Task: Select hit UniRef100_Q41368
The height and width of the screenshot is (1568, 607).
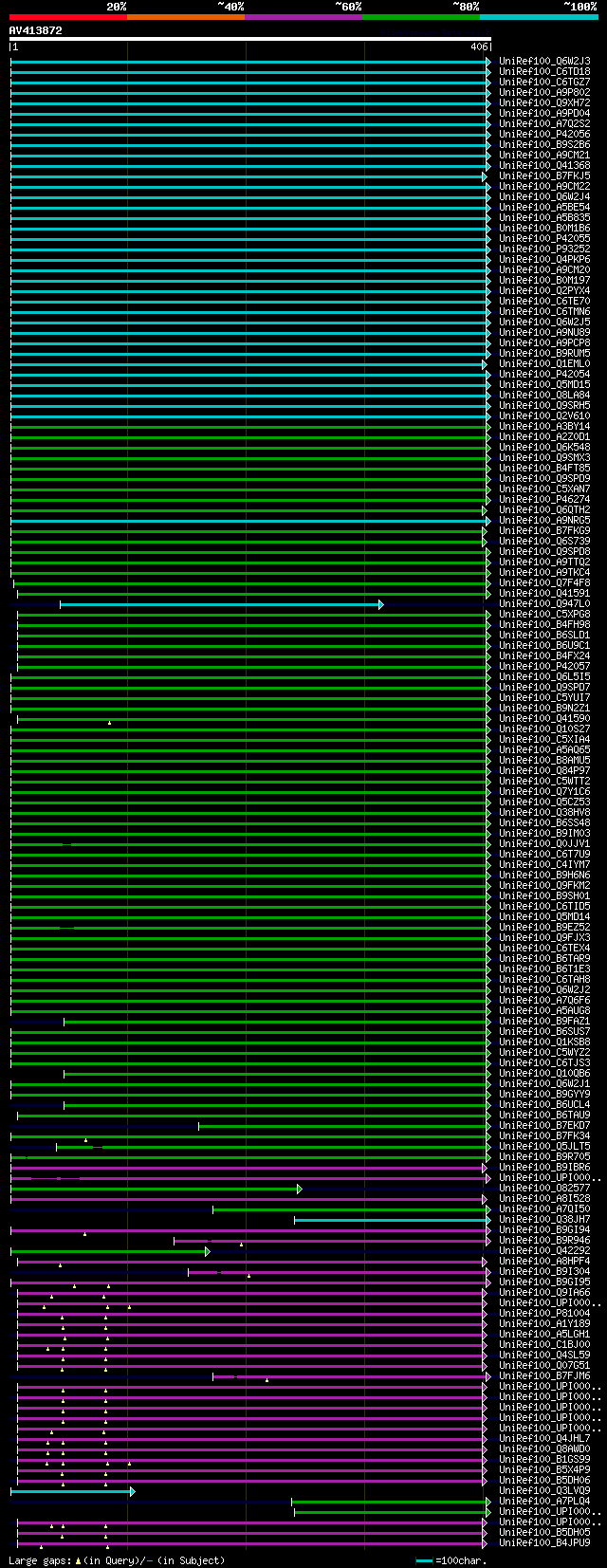Action: coord(544,165)
